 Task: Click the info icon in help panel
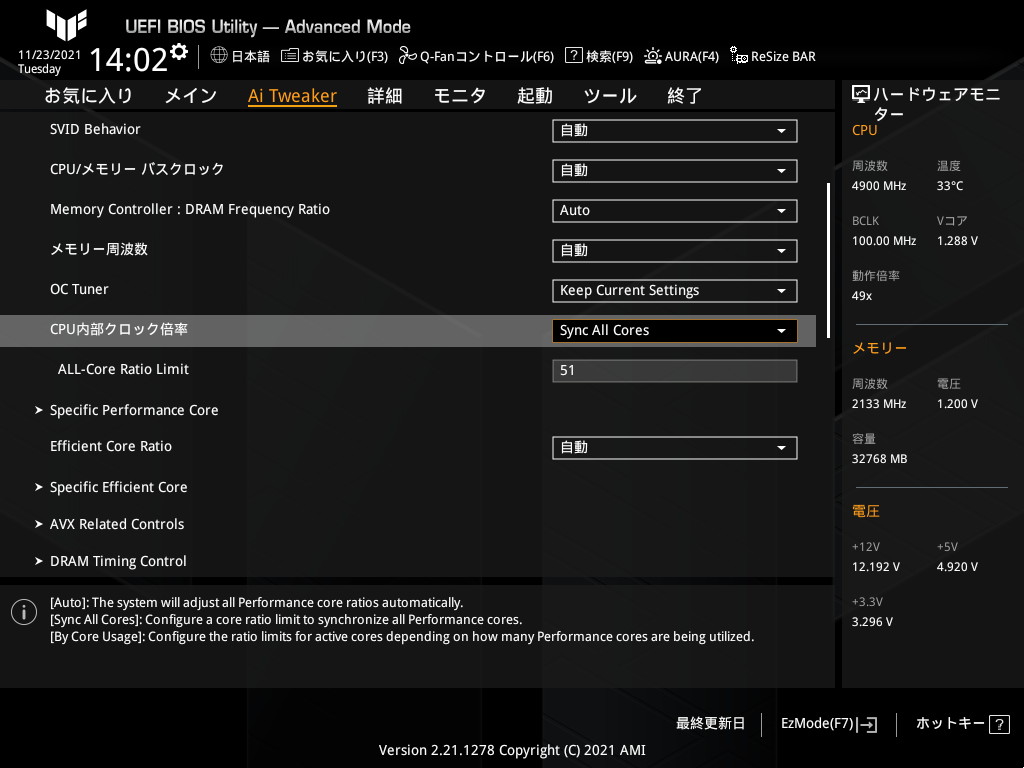point(24,612)
